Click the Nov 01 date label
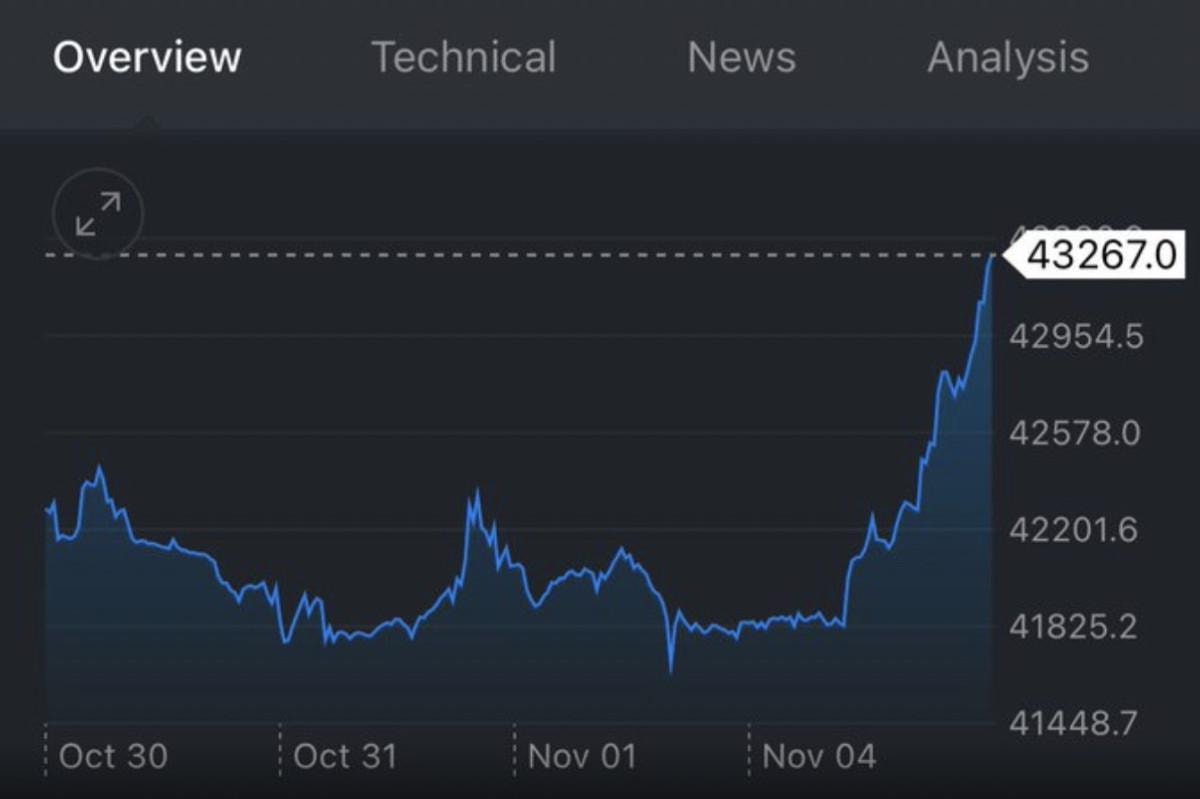The height and width of the screenshot is (799, 1200). point(581,756)
